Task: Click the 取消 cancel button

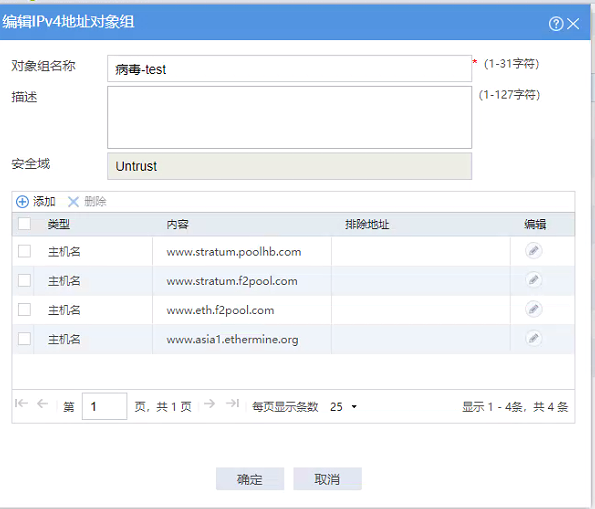Action: pos(327,479)
